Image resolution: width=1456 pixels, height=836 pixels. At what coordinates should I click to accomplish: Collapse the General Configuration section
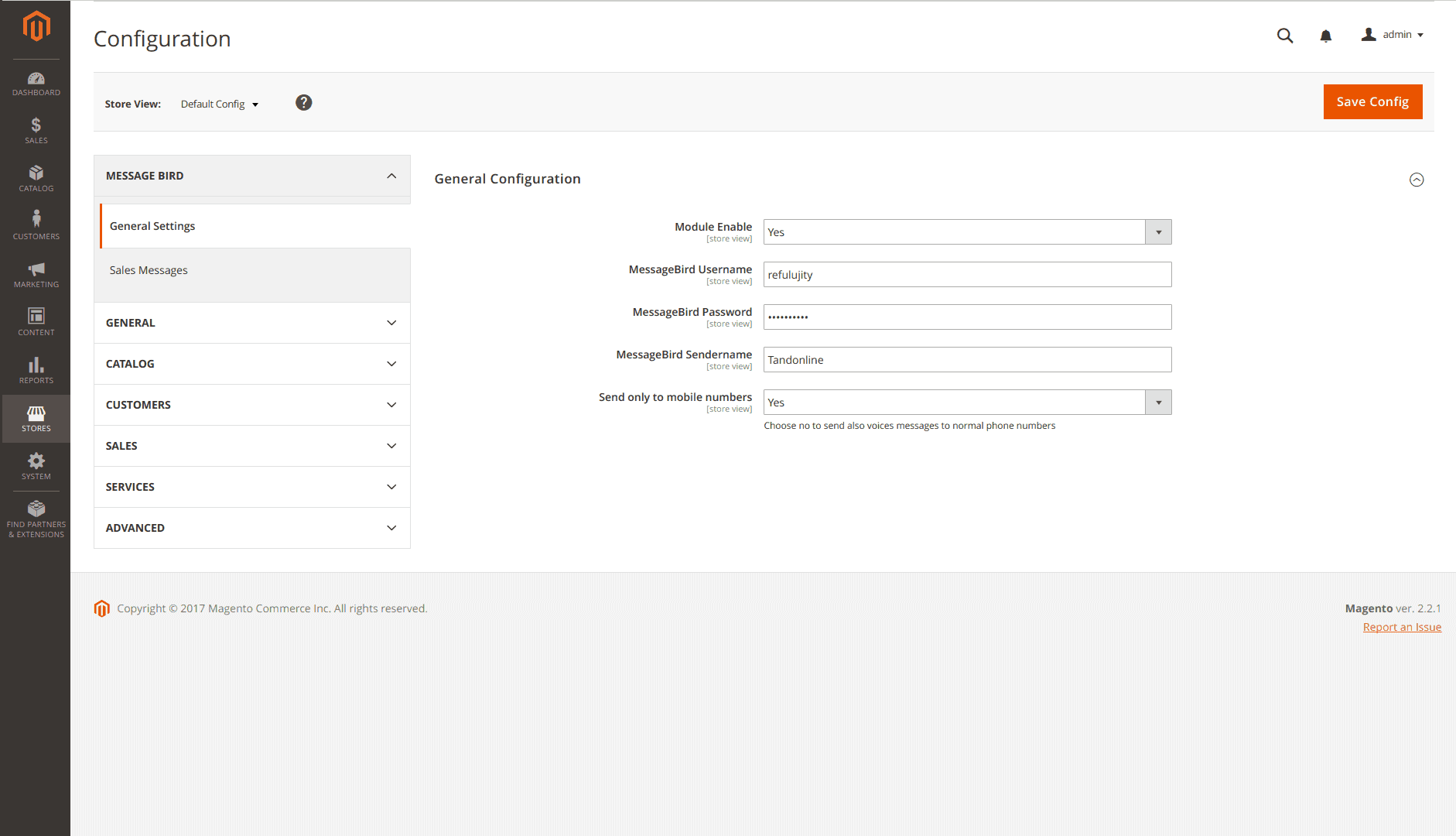point(1417,180)
